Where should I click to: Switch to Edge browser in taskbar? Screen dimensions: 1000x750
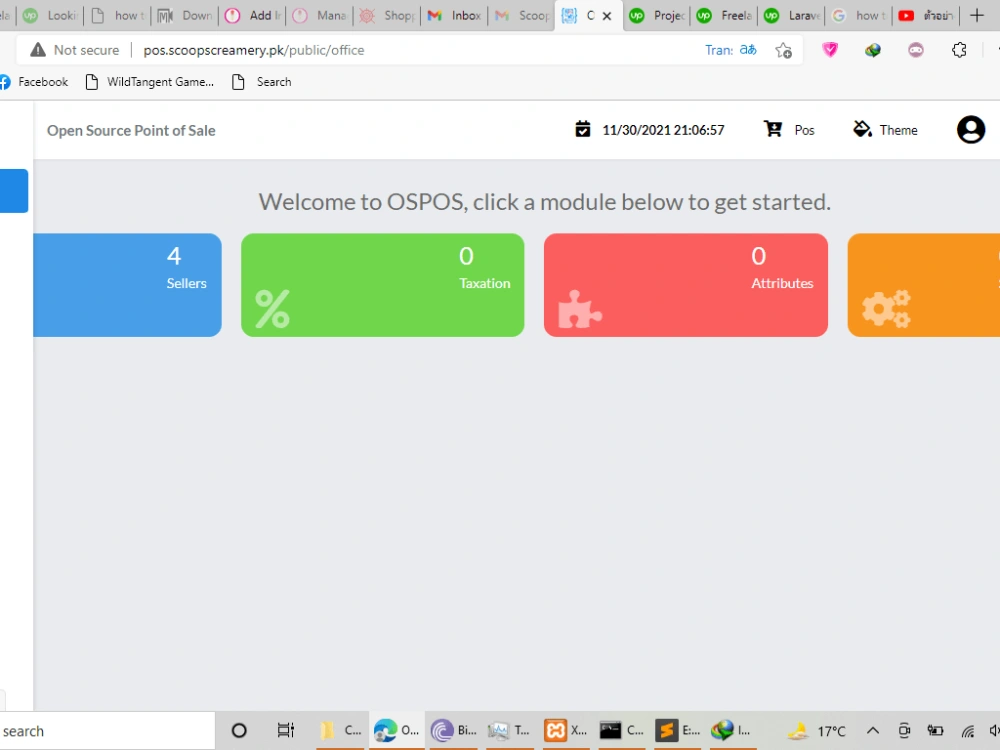tap(396, 731)
